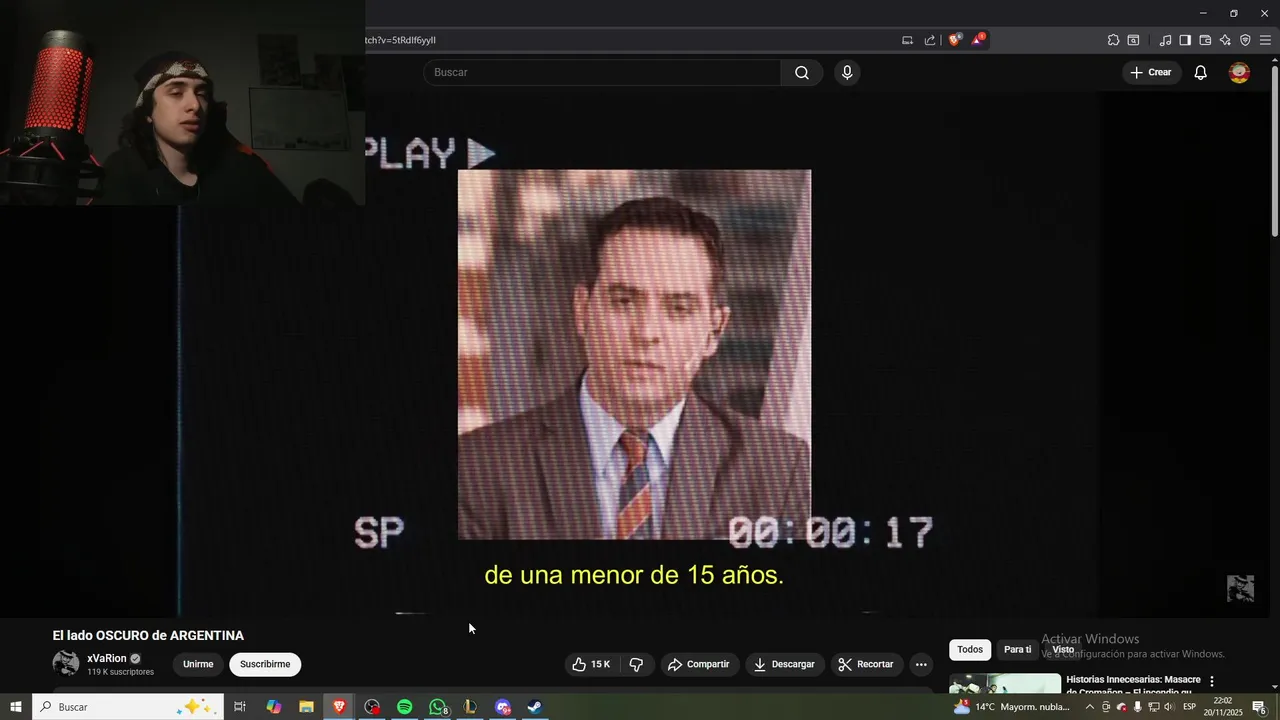Open the tab search icon in toolbar
This screenshot has height=720, width=1280.
point(1133,40)
